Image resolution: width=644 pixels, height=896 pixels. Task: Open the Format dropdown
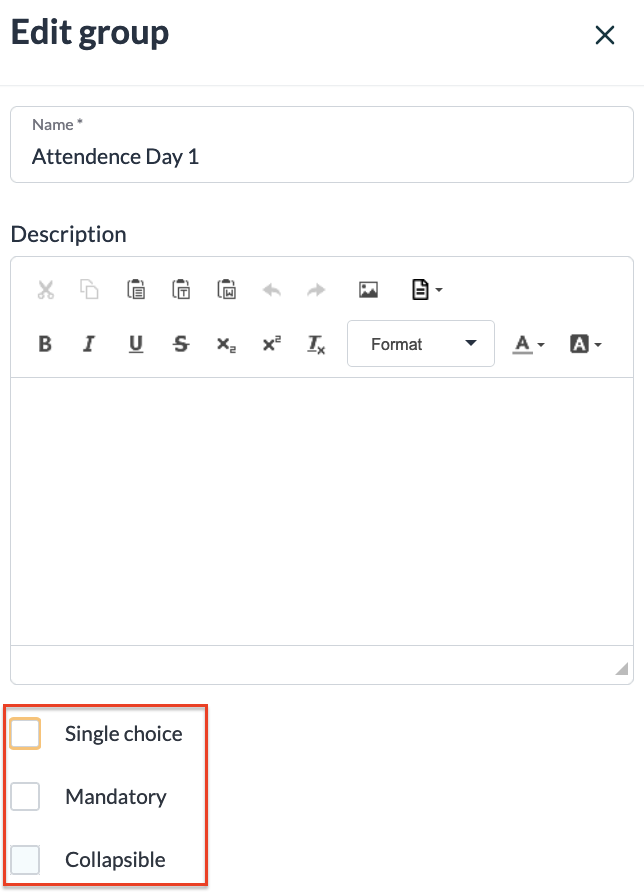pyautogui.click(x=421, y=344)
